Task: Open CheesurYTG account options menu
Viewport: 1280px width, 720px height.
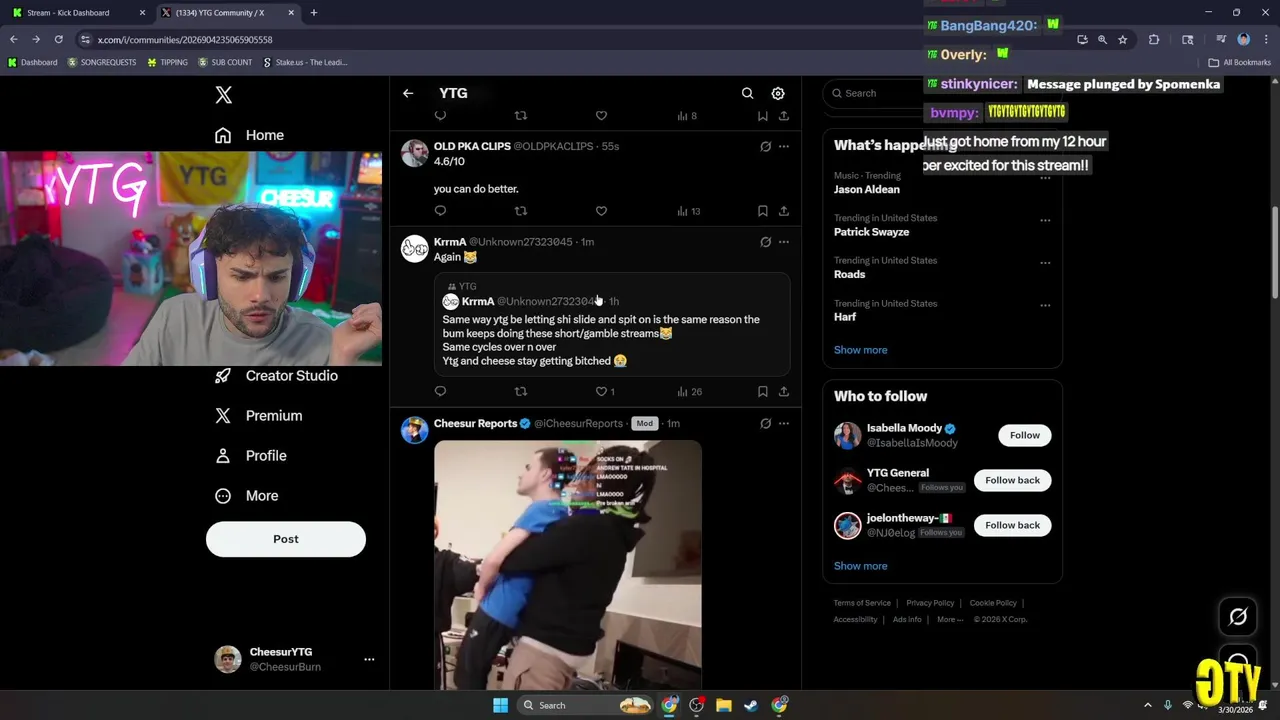Action: coord(369,659)
